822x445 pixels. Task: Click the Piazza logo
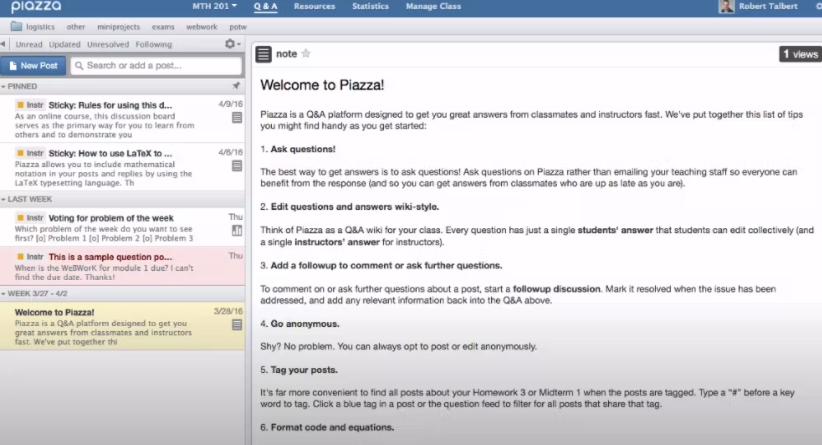[x=36, y=6]
